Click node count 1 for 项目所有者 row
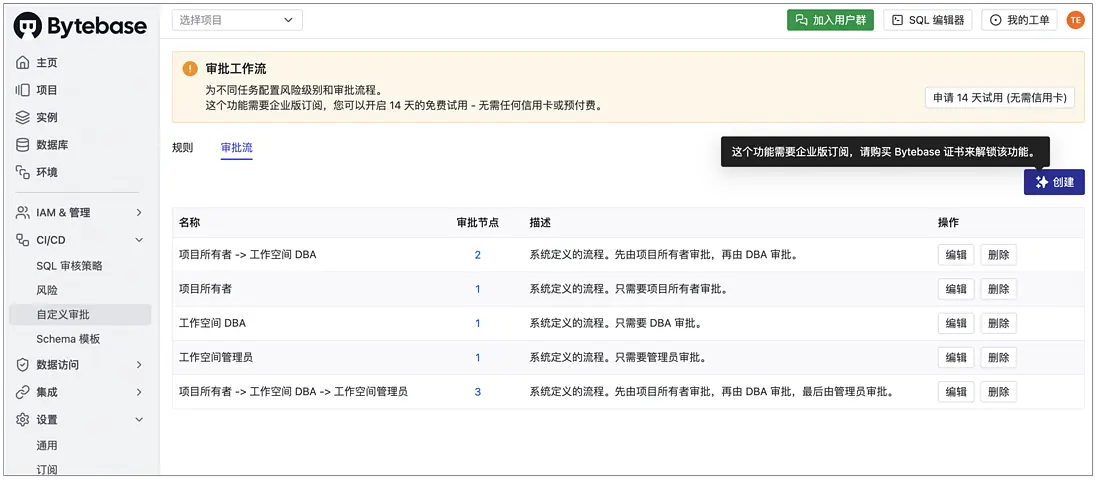Viewport: 1098px width, 481px height. 478,289
